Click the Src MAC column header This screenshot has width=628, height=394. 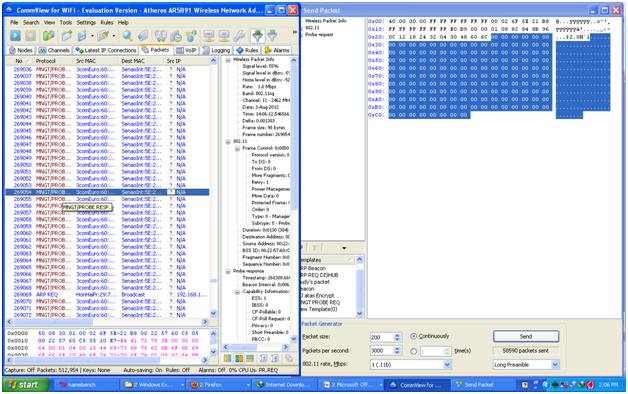coord(96,61)
